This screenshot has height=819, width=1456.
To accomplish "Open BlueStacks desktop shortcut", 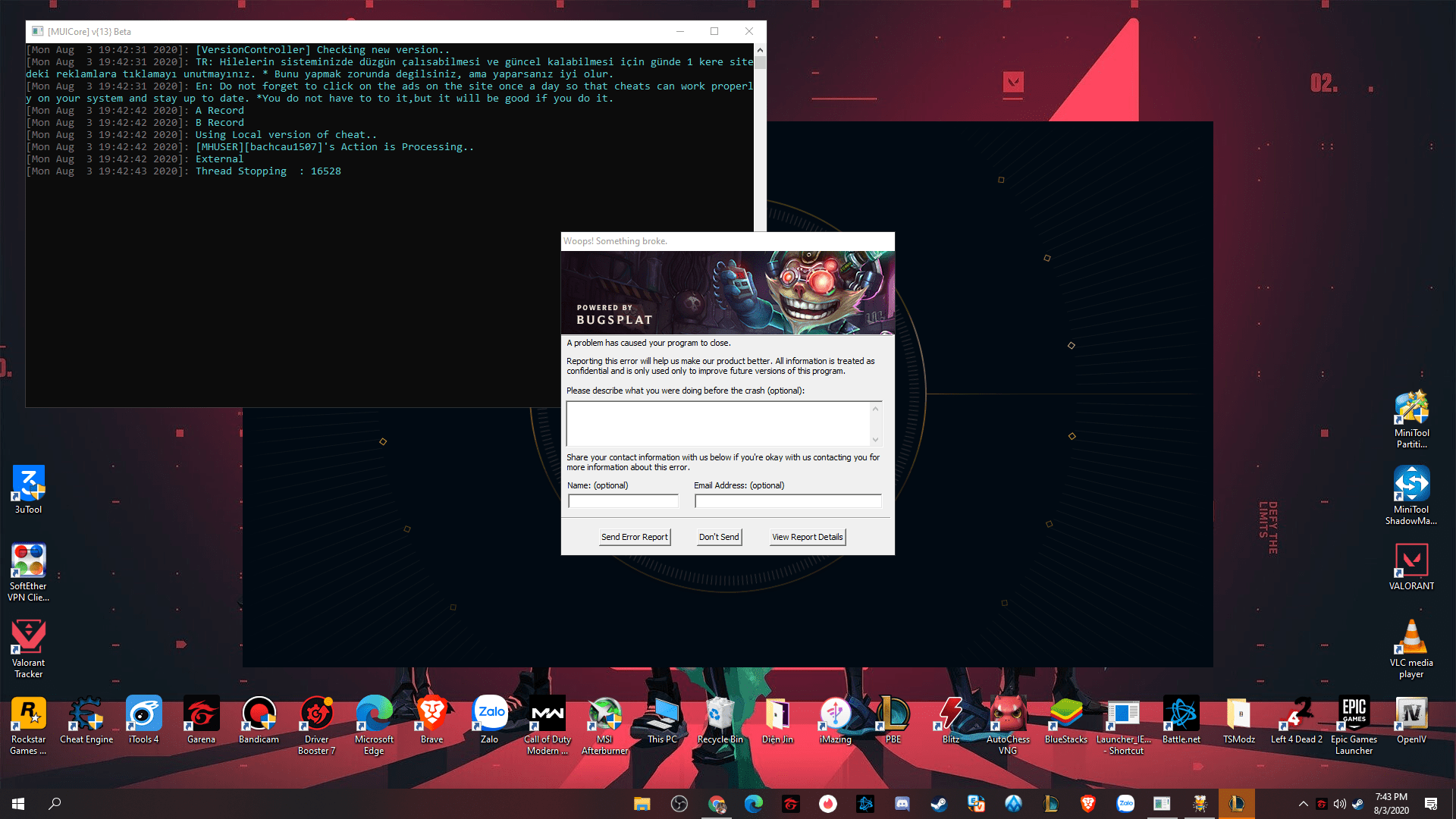I will [x=1065, y=720].
